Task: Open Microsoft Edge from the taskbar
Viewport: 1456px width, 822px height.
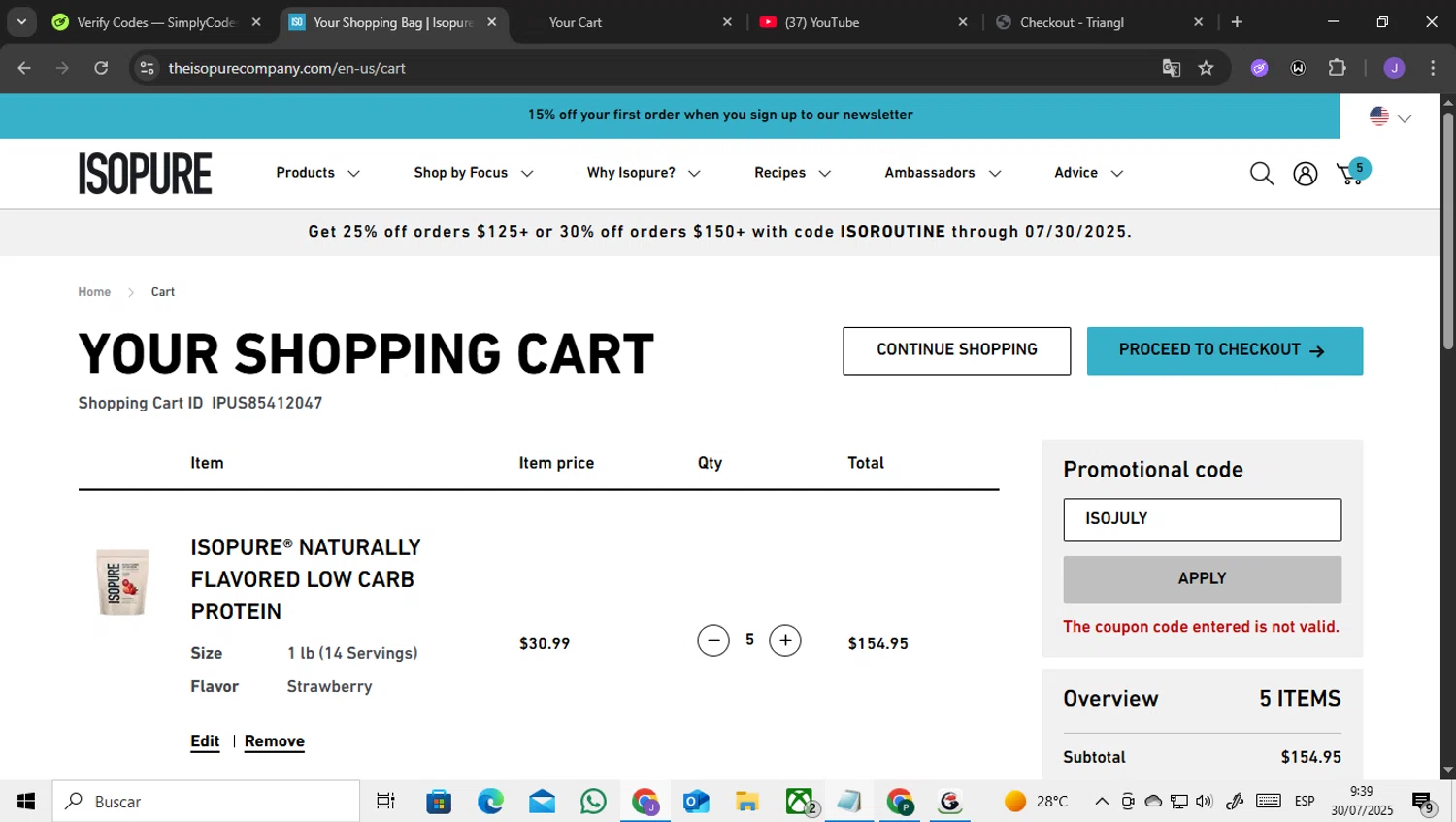Action: point(490,802)
